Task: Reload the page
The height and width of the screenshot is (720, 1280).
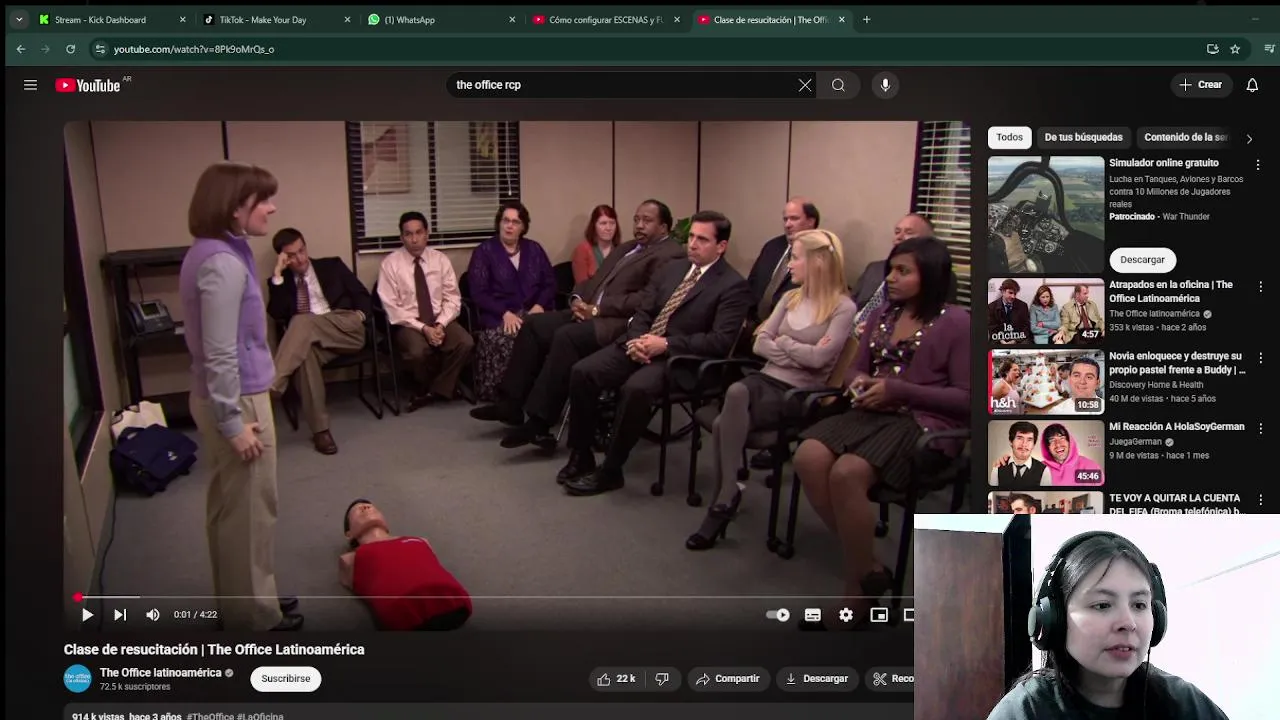Action: pyautogui.click(x=70, y=49)
